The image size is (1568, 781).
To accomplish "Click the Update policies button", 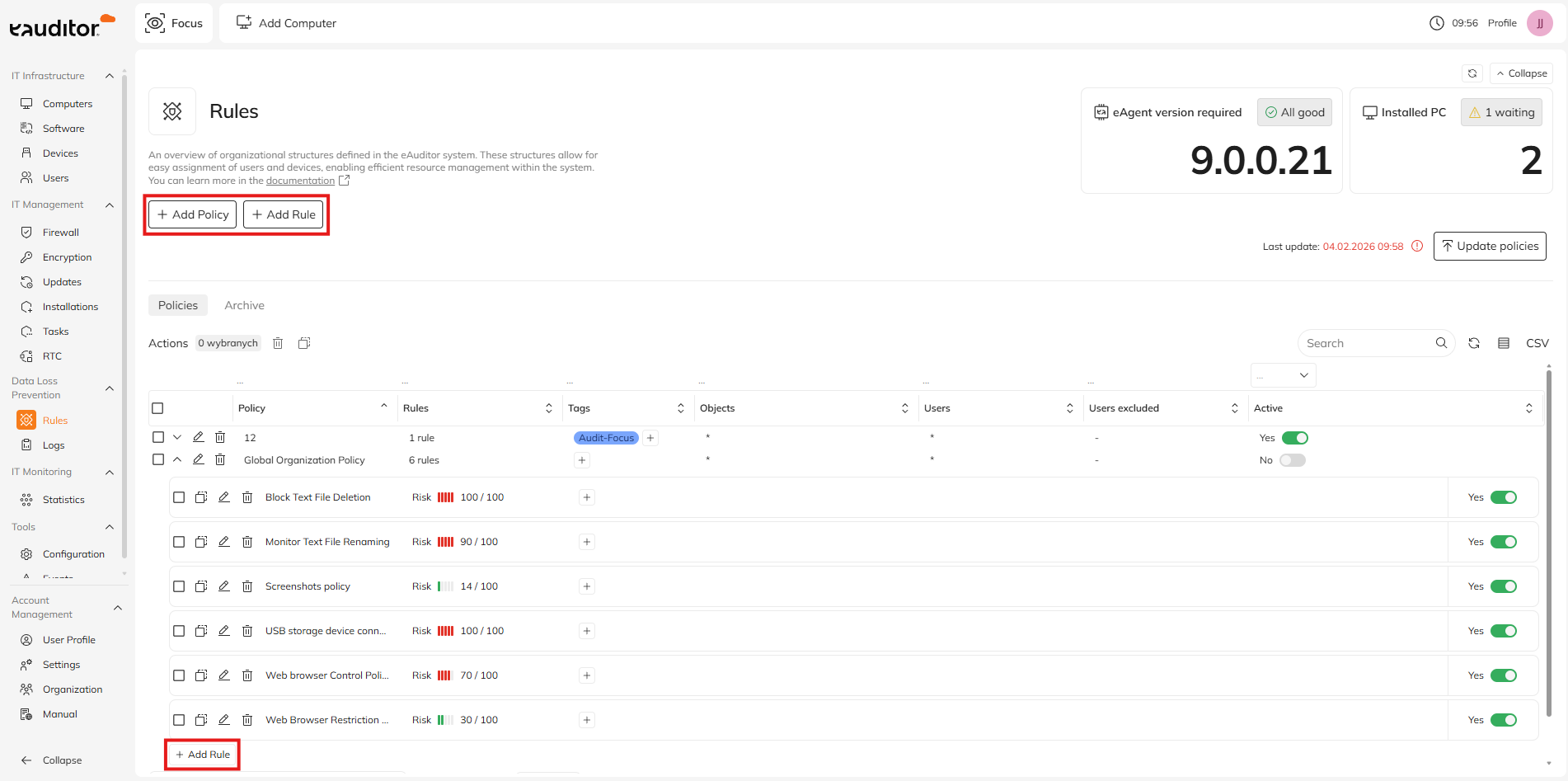I will (x=1489, y=246).
